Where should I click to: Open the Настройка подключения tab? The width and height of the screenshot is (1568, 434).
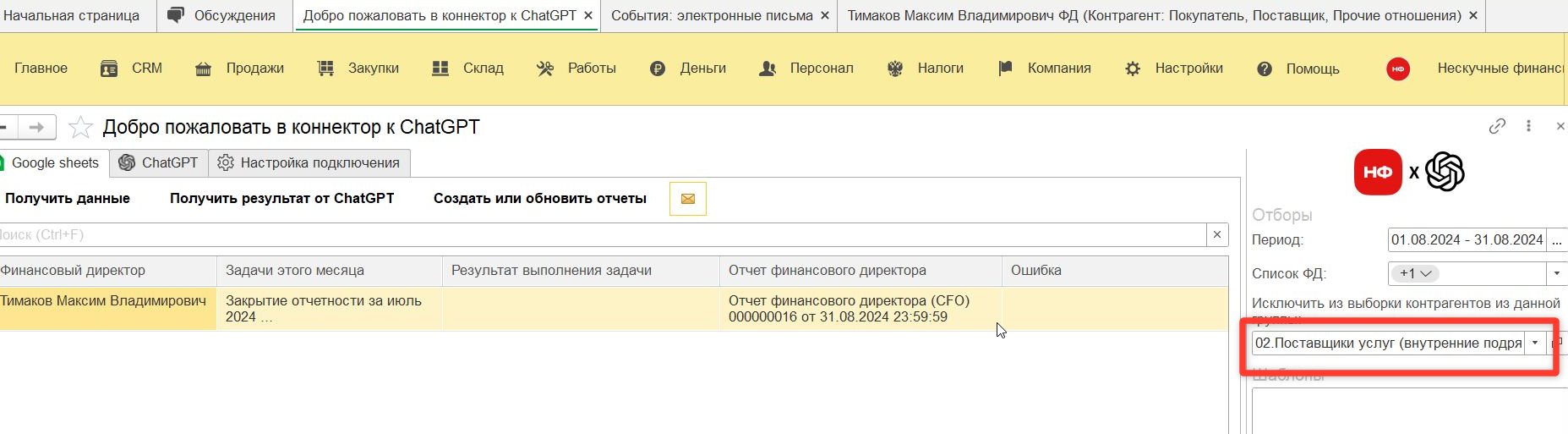[x=309, y=163]
